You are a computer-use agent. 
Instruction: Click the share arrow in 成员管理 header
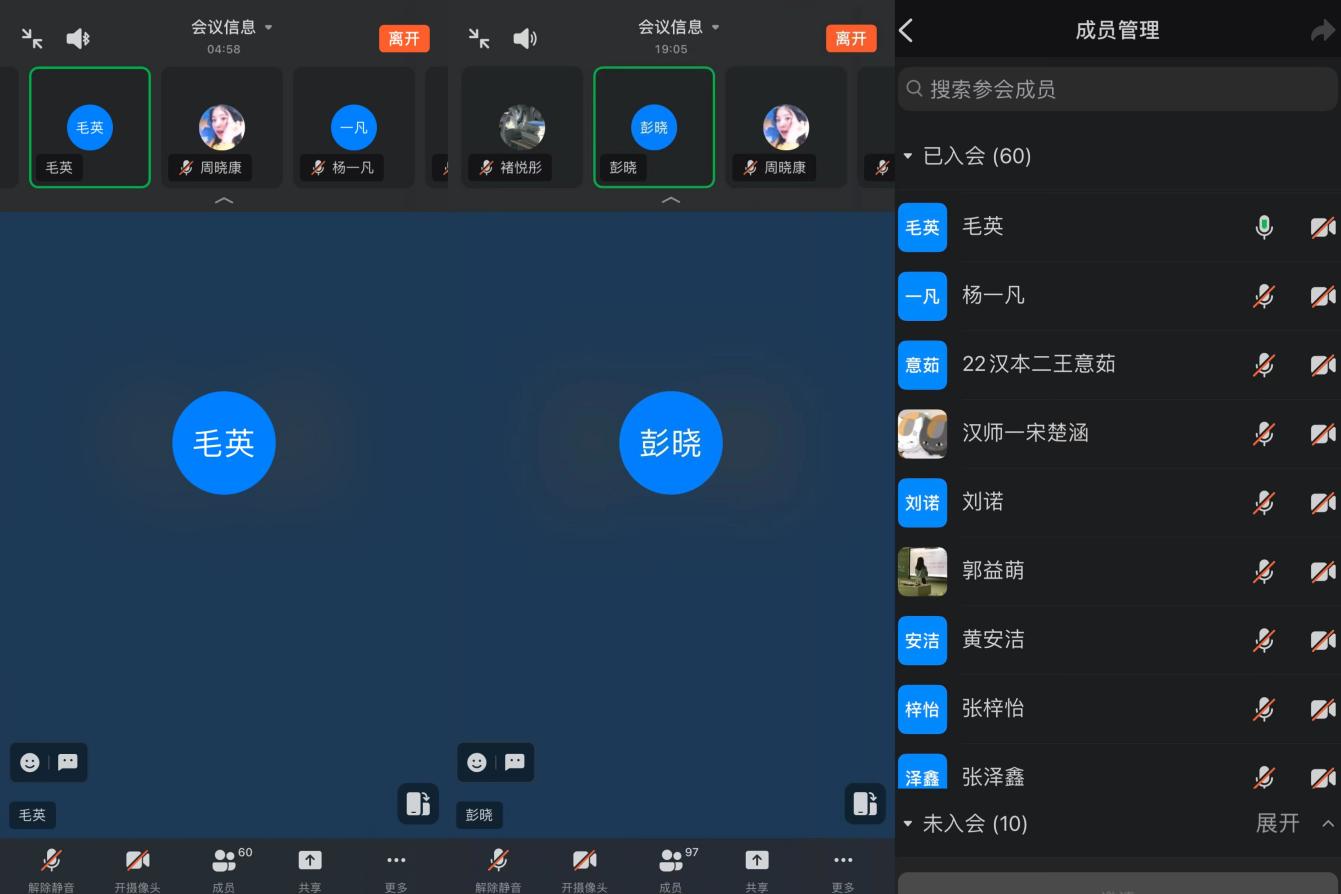[1322, 31]
